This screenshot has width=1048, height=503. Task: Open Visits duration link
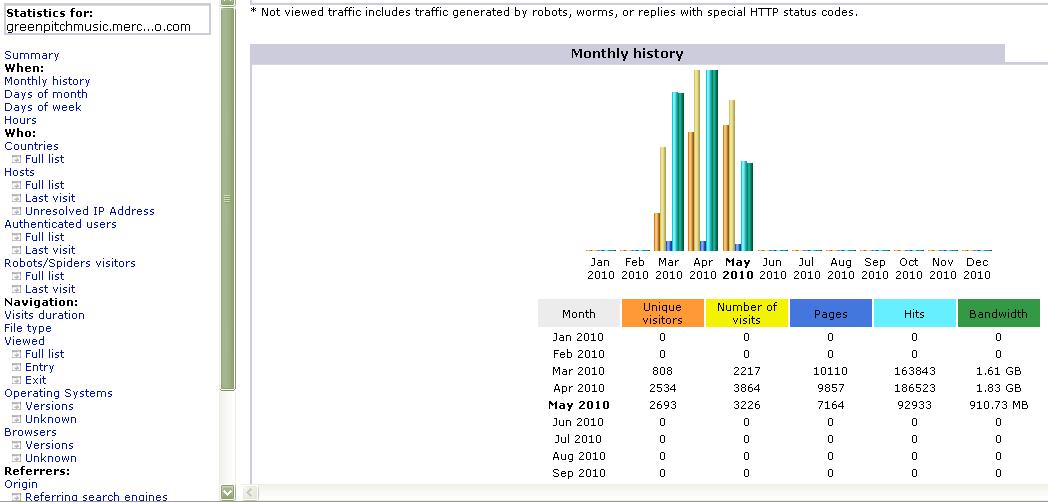[44, 315]
